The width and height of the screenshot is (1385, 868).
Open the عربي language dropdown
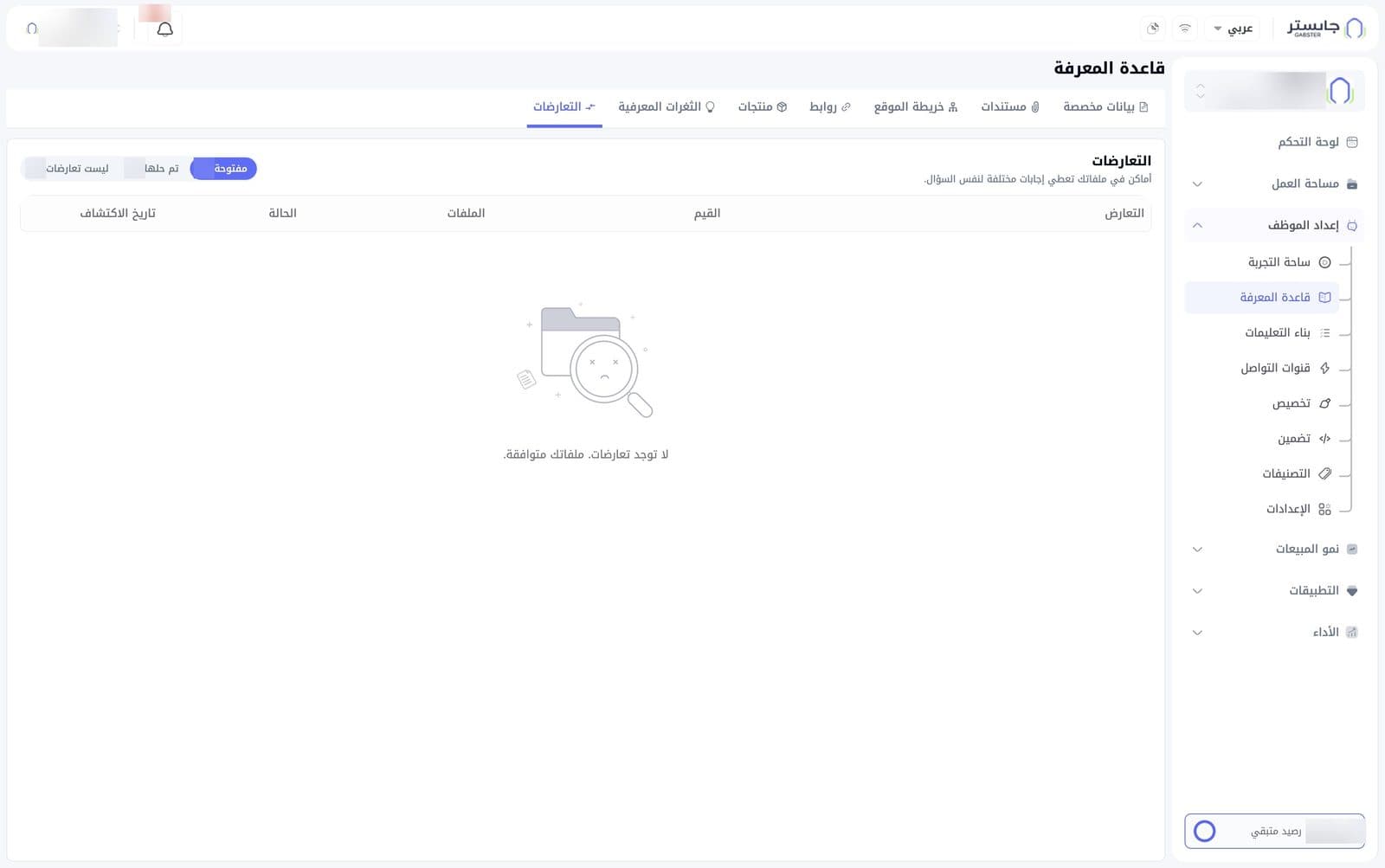pyautogui.click(x=1234, y=29)
